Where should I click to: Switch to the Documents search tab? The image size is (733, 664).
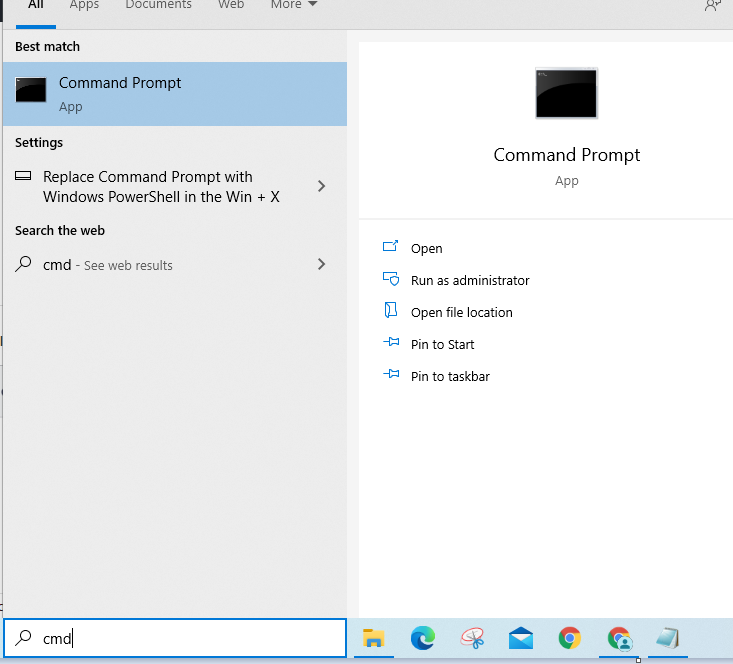(158, 6)
